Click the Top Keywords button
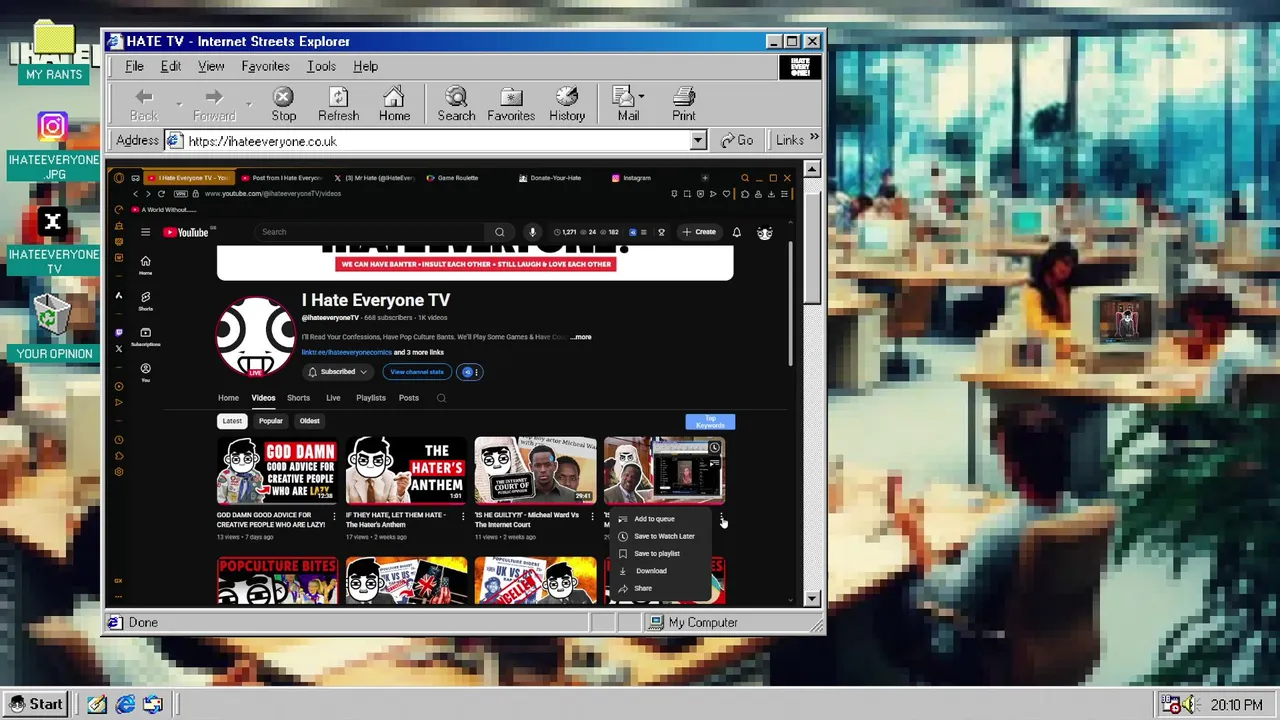This screenshot has width=1280, height=720. point(710,422)
